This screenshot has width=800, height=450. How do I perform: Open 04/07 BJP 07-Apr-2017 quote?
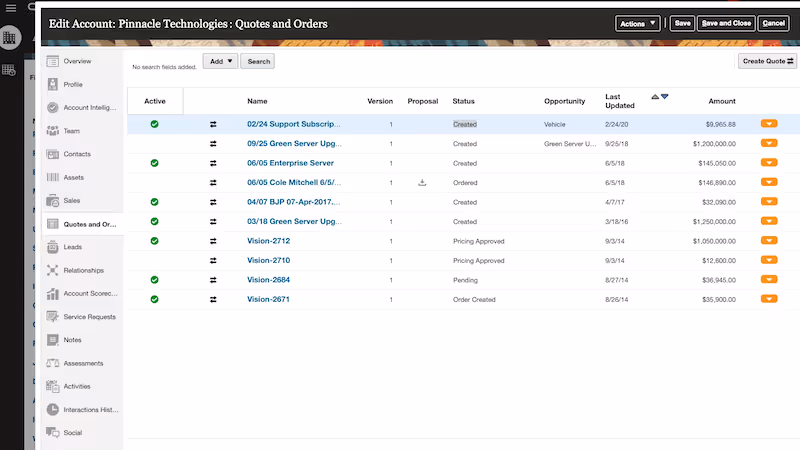click(x=293, y=202)
